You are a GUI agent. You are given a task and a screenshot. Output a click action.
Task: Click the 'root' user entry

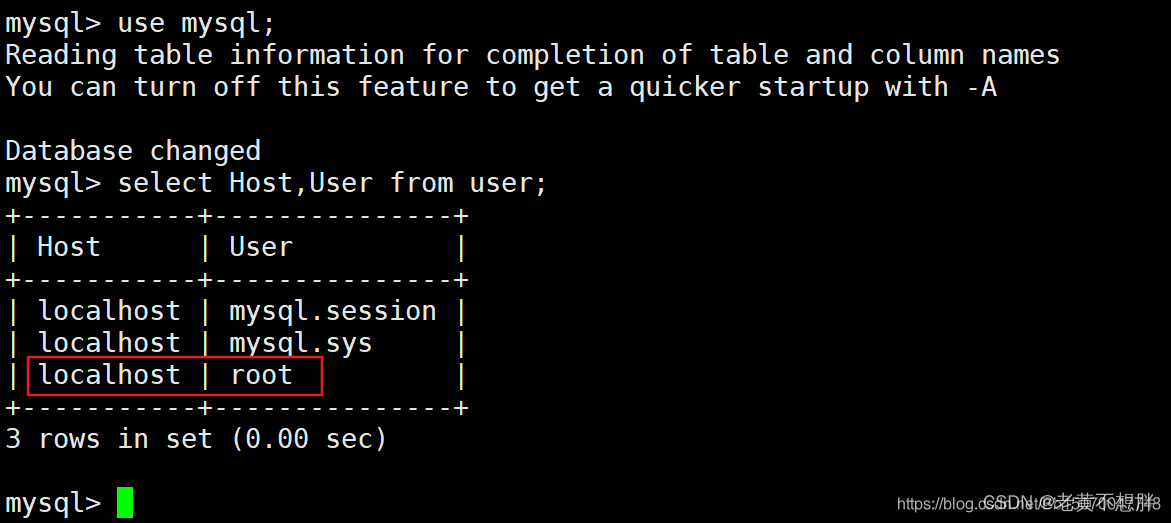[x=261, y=375]
